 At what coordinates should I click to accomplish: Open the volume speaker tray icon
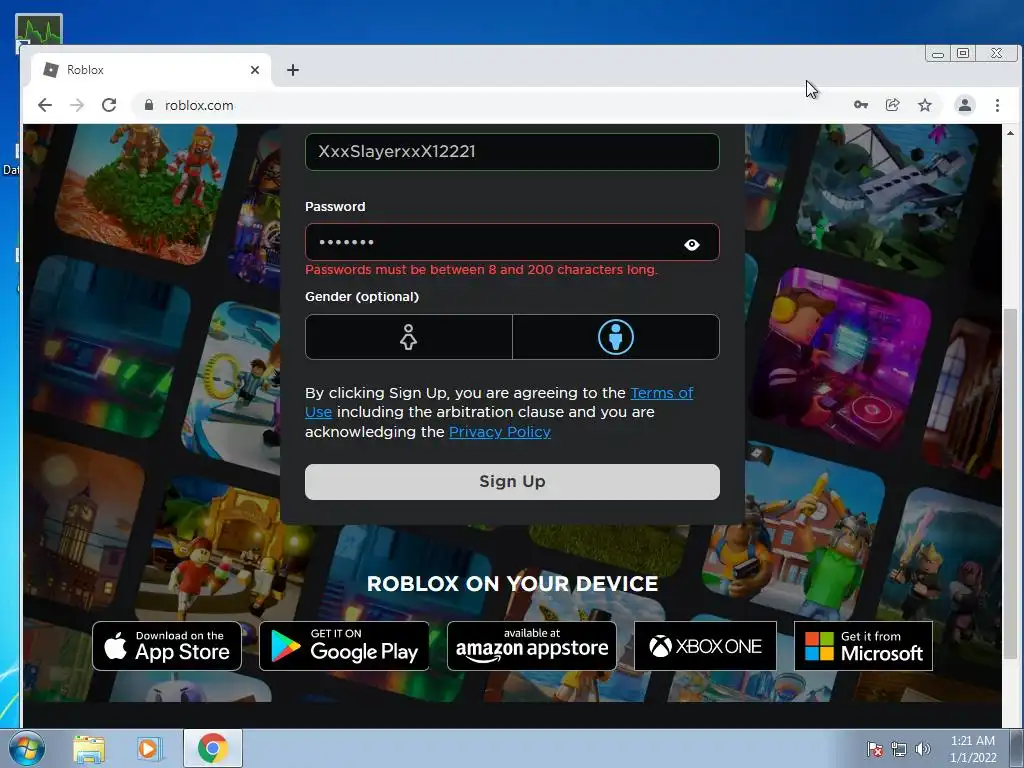922,749
